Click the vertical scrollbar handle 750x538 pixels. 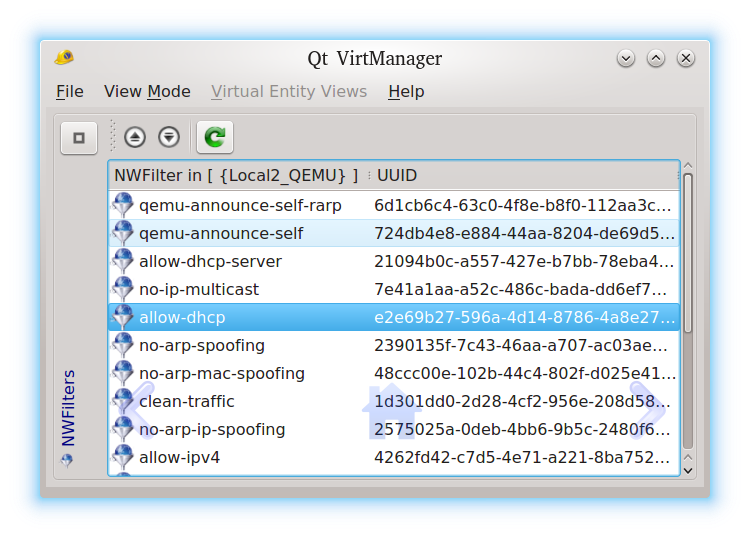pyautogui.click(x=688, y=253)
